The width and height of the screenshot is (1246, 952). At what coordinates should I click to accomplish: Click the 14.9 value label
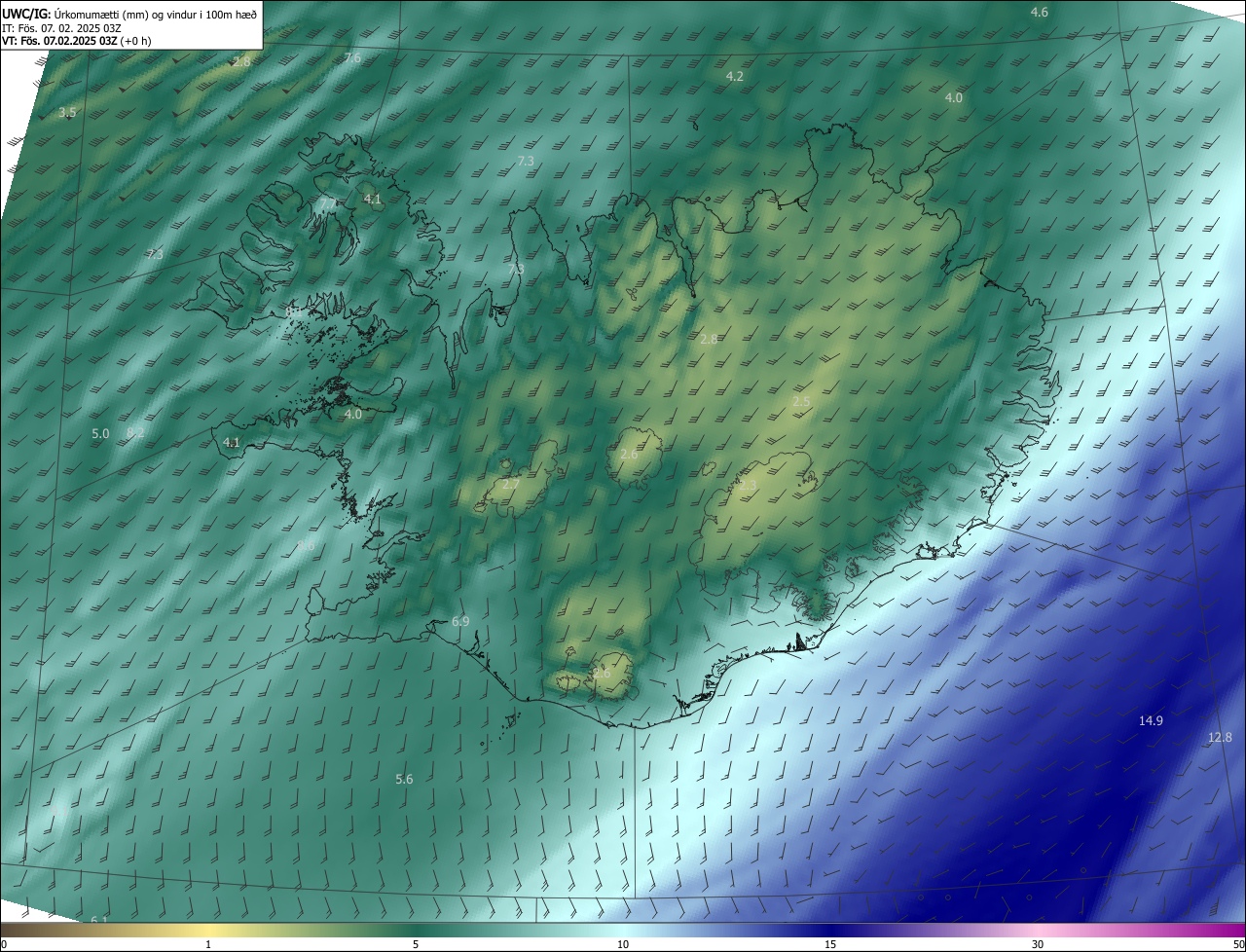click(1151, 720)
